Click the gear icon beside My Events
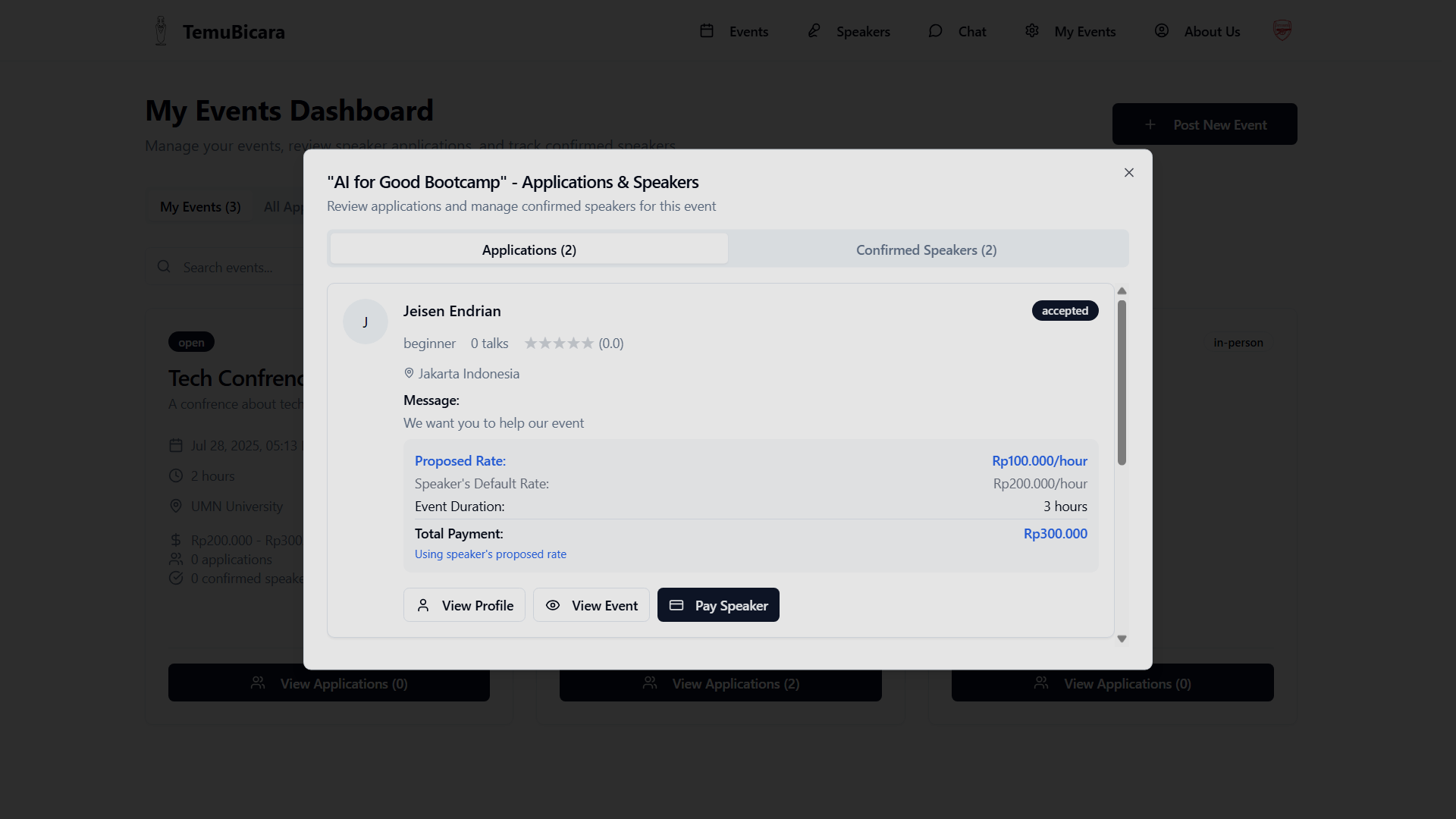This screenshot has width=1456, height=819. tap(1032, 31)
